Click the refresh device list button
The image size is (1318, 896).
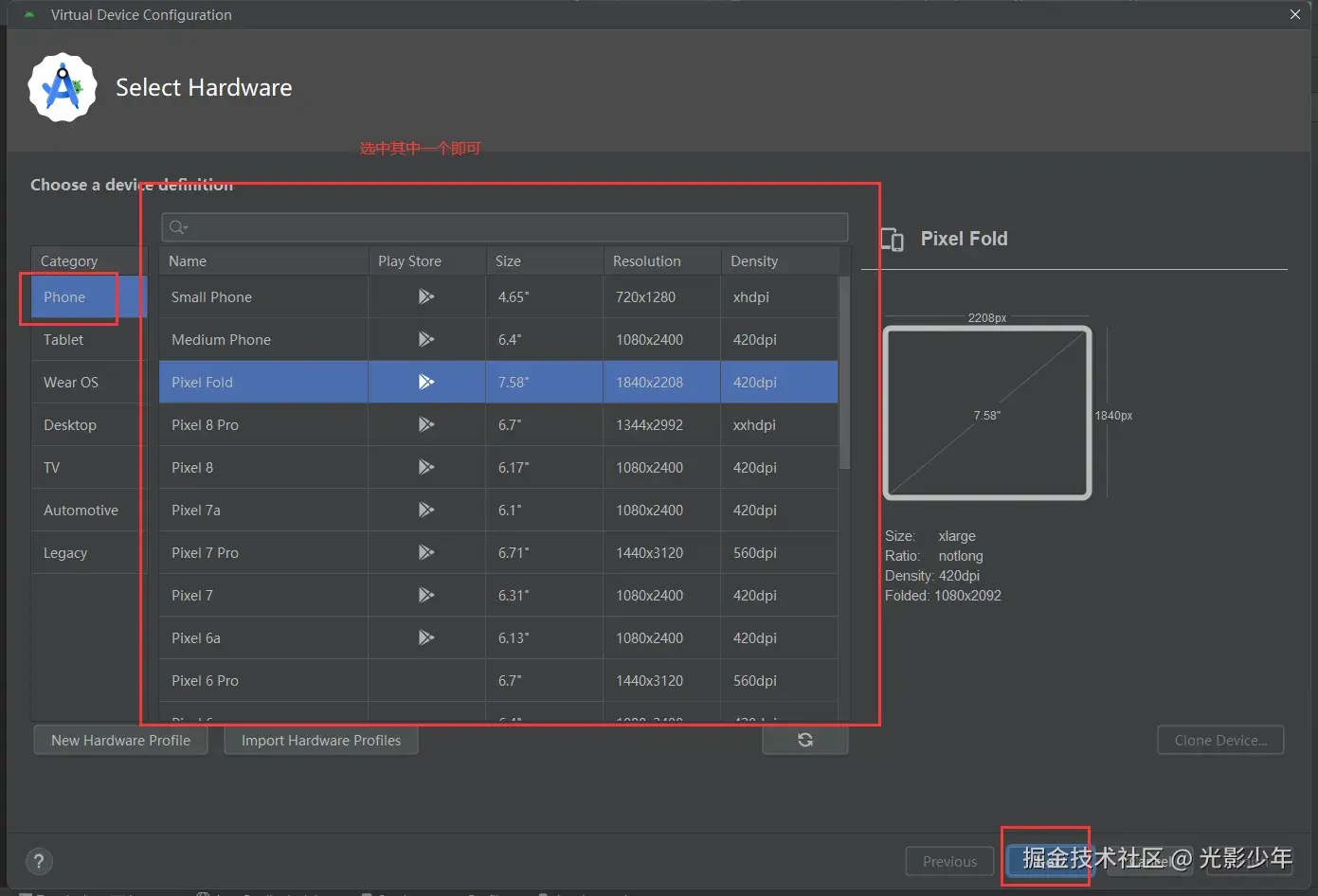tap(805, 740)
